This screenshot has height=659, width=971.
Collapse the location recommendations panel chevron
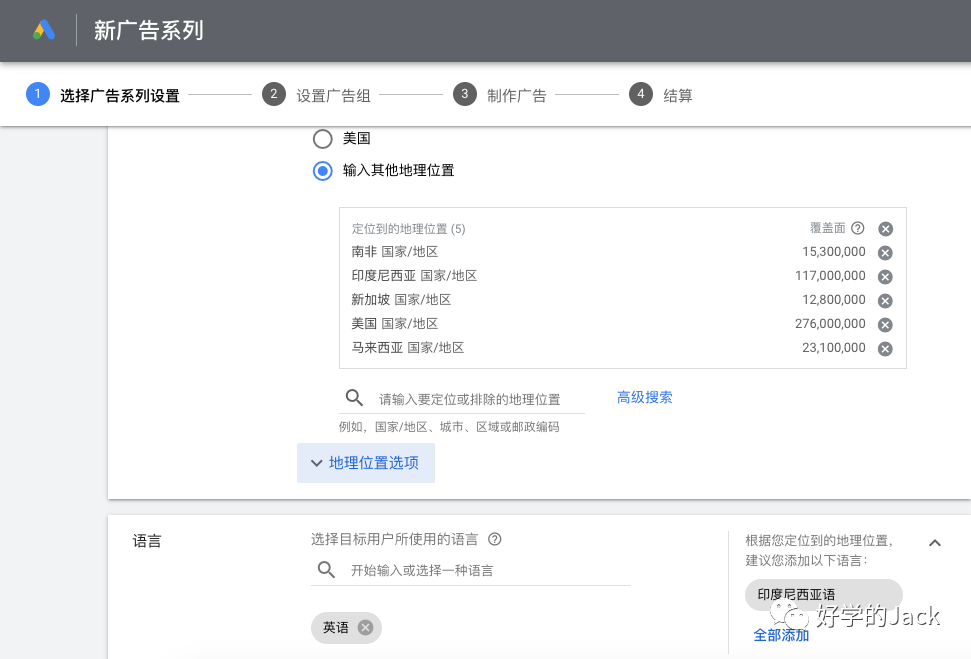pyautogui.click(x=934, y=543)
